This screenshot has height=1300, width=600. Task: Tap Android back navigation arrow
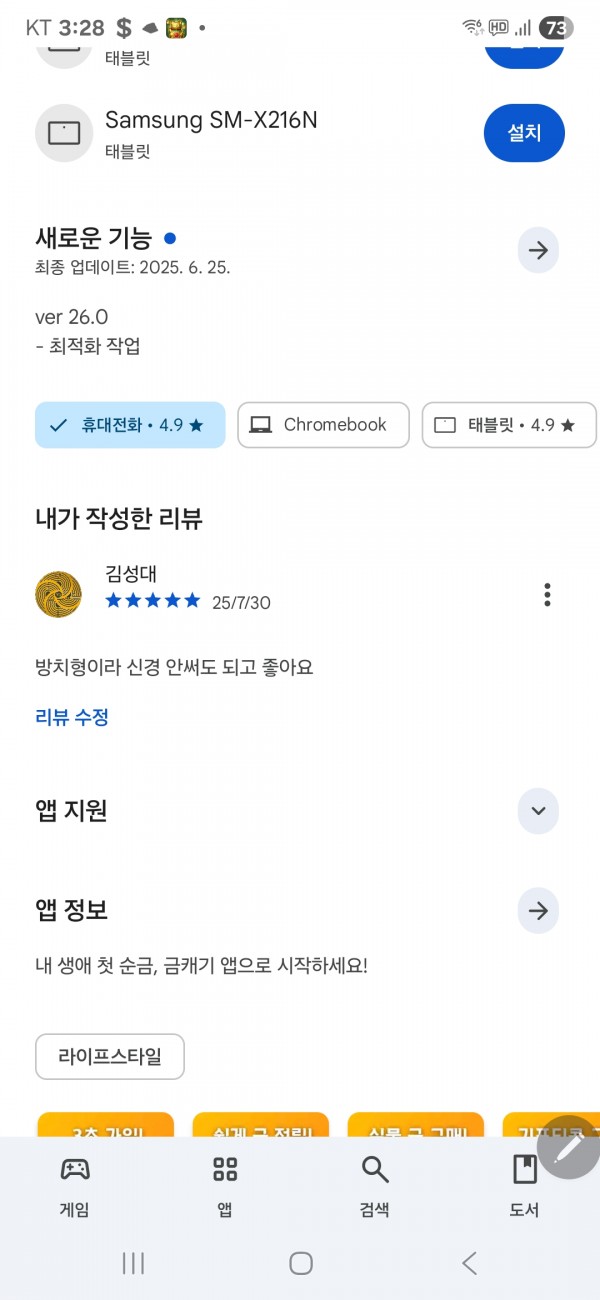point(469,1263)
